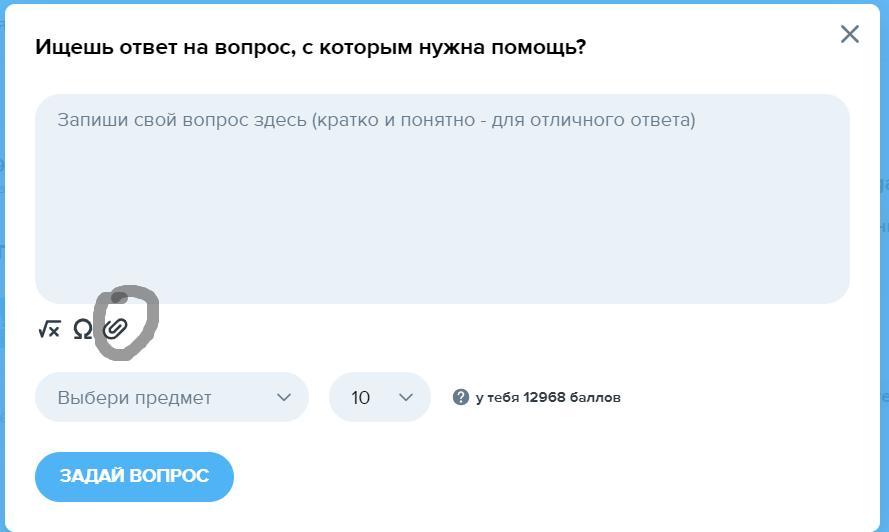Click the arrow beside the value 10

coord(406,397)
